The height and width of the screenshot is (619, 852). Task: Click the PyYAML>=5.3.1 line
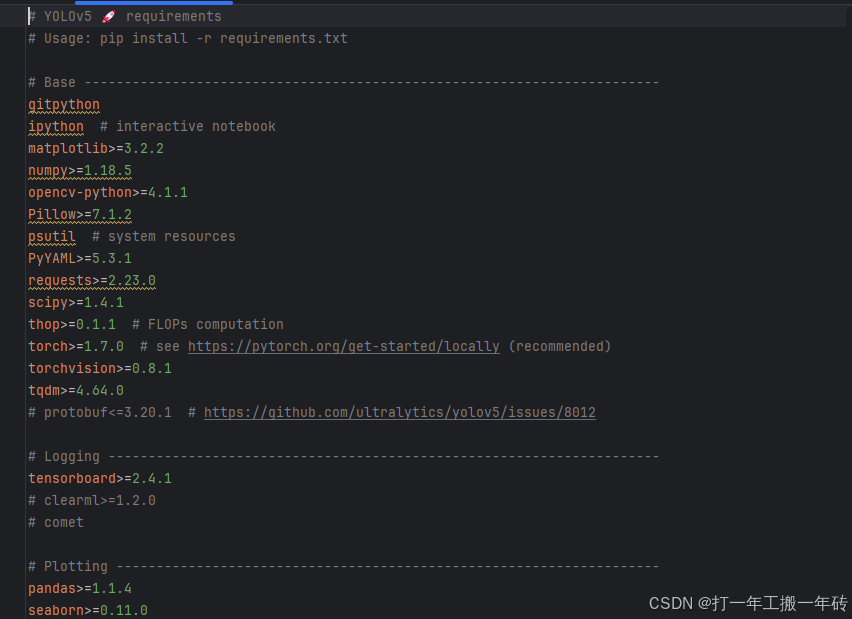(x=79, y=258)
